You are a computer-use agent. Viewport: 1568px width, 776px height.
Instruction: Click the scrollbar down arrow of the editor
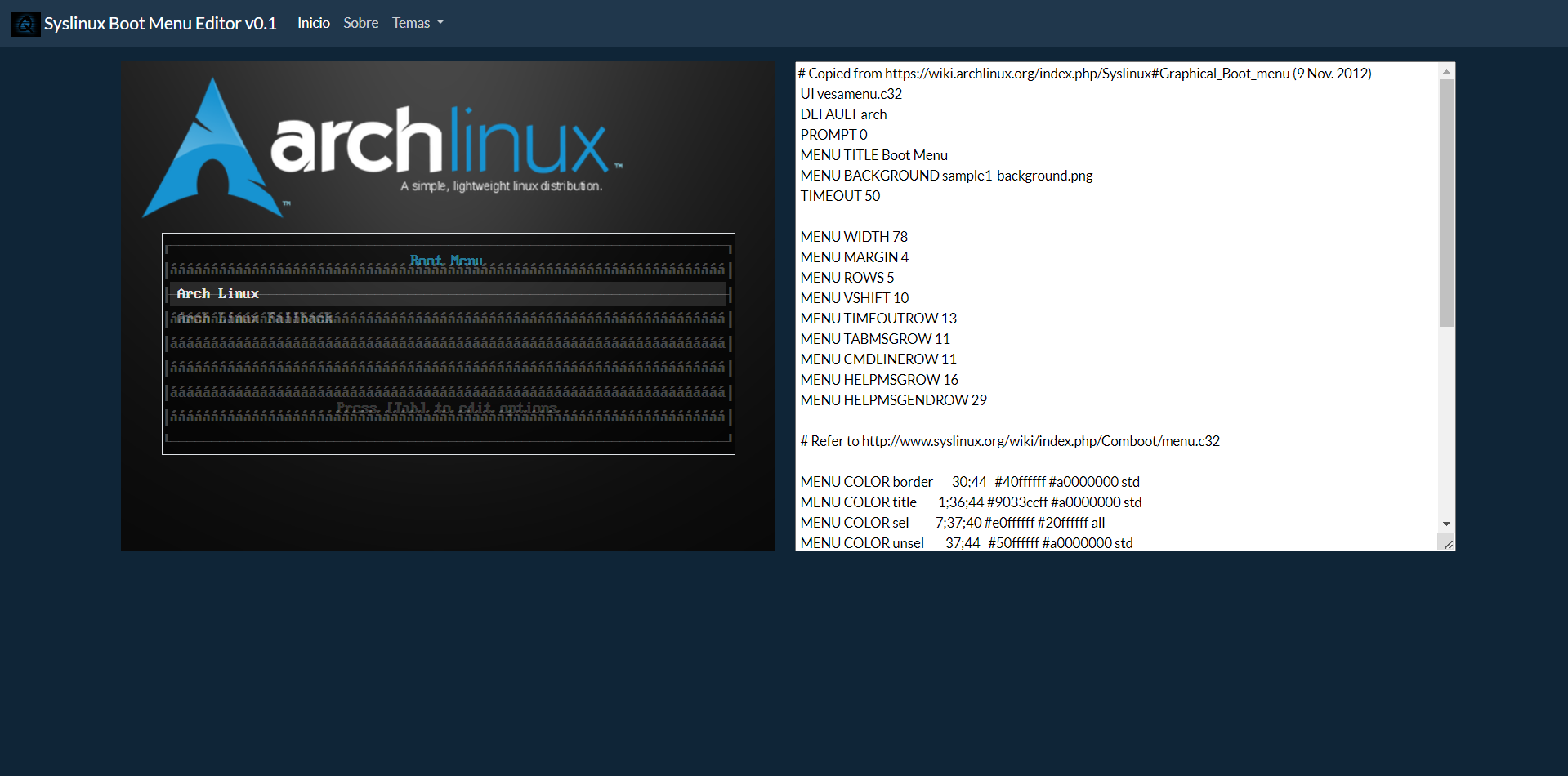pos(1446,524)
